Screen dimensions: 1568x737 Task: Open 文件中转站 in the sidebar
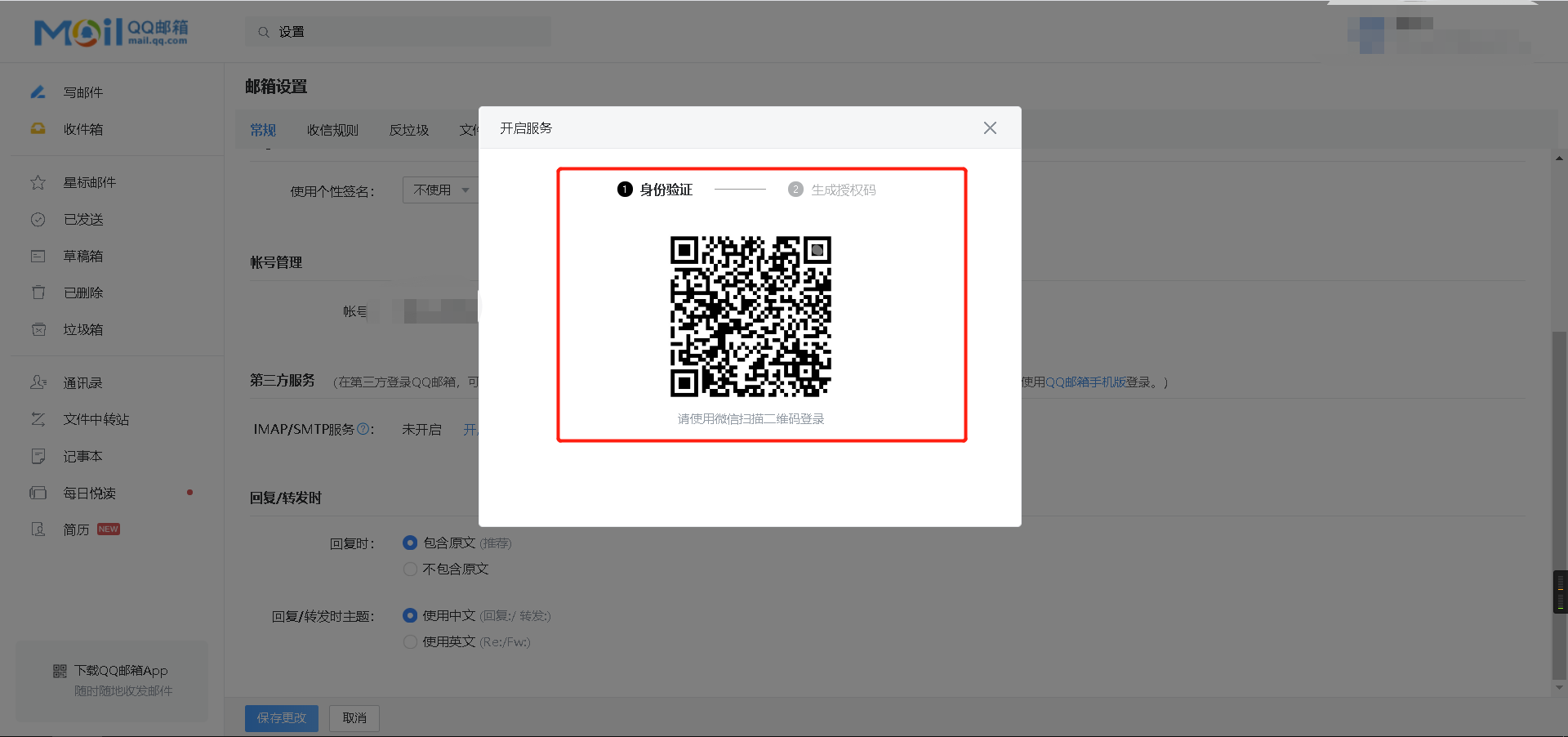pos(96,419)
